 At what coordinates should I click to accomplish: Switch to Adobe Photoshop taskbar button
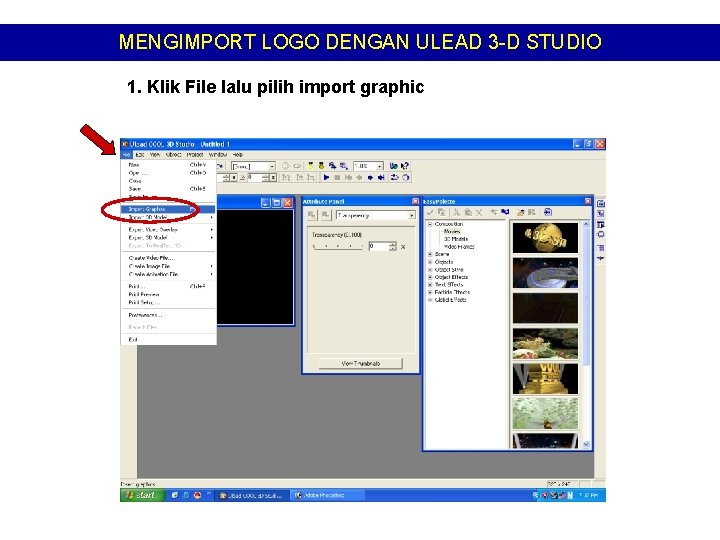[x=327, y=495]
